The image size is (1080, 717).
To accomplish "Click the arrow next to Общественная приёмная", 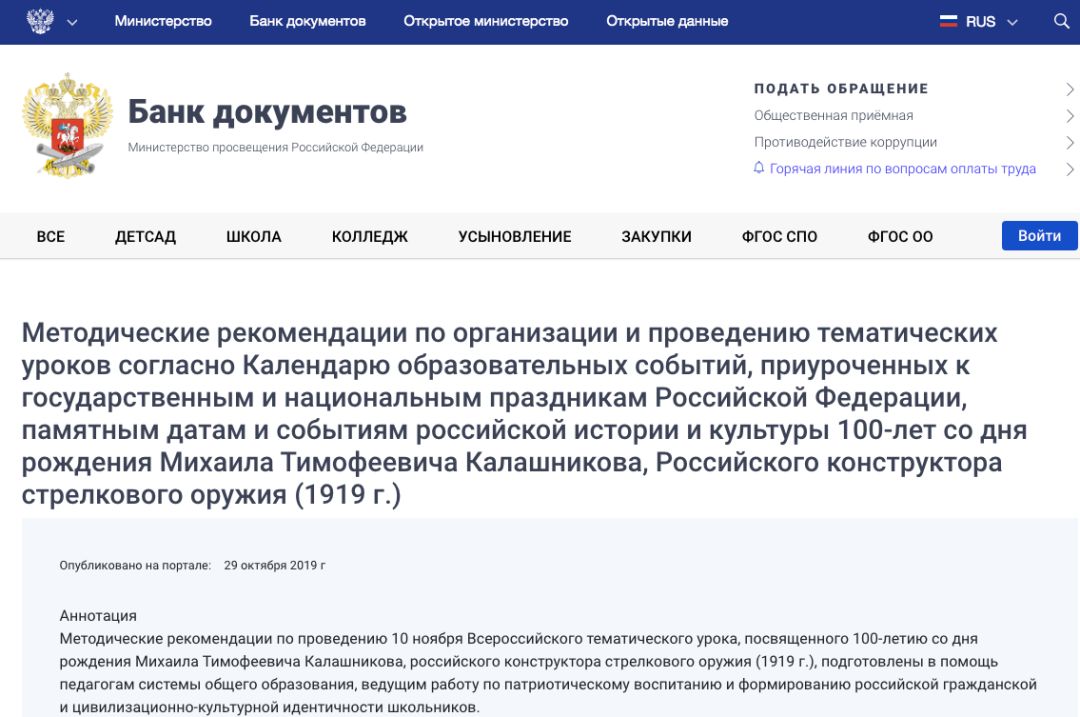I will 1070,116.
